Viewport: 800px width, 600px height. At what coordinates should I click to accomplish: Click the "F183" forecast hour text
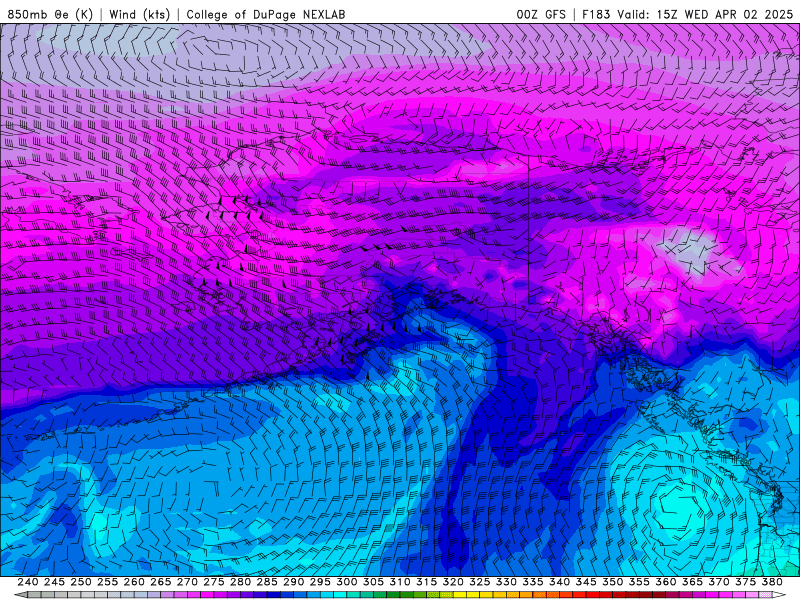(x=596, y=14)
